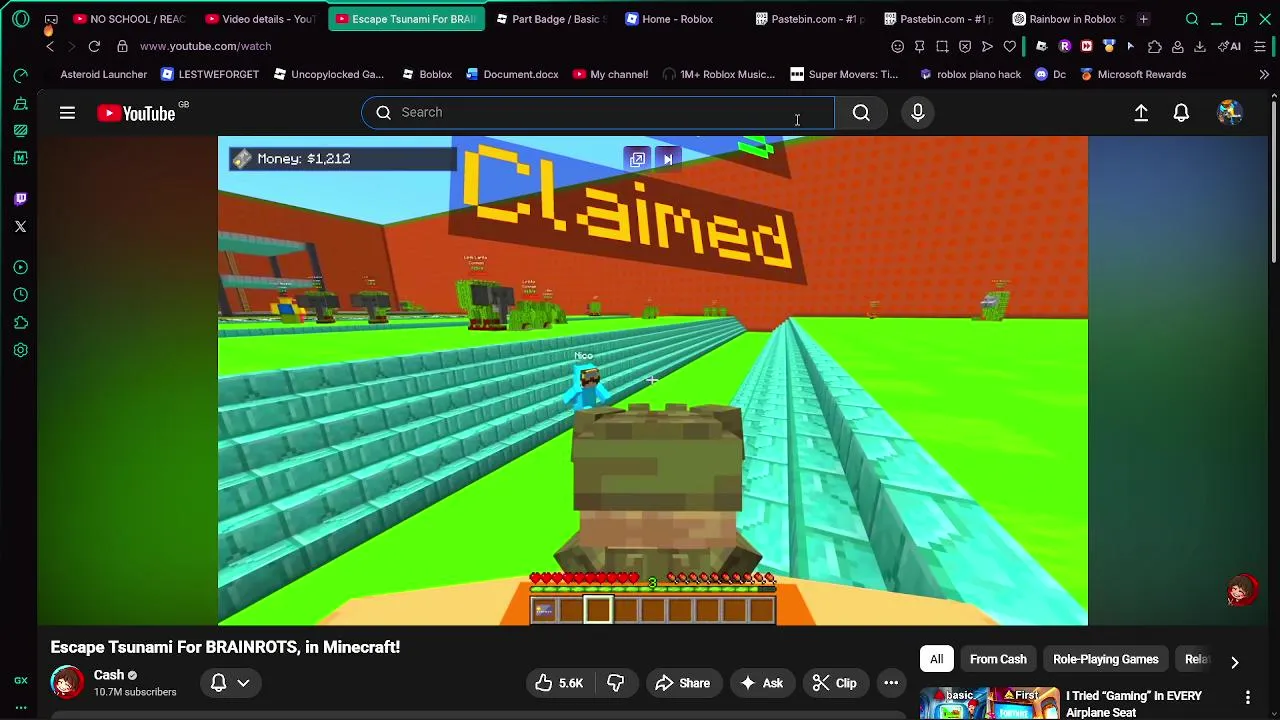Open Cash channel avatar

(67, 683)
